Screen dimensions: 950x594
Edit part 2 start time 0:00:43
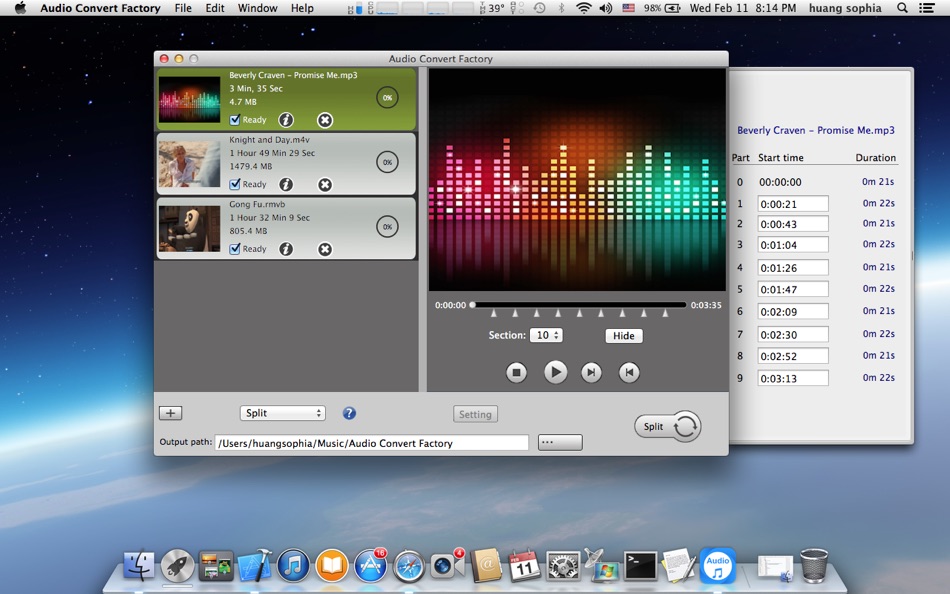(x=792, y=224)
